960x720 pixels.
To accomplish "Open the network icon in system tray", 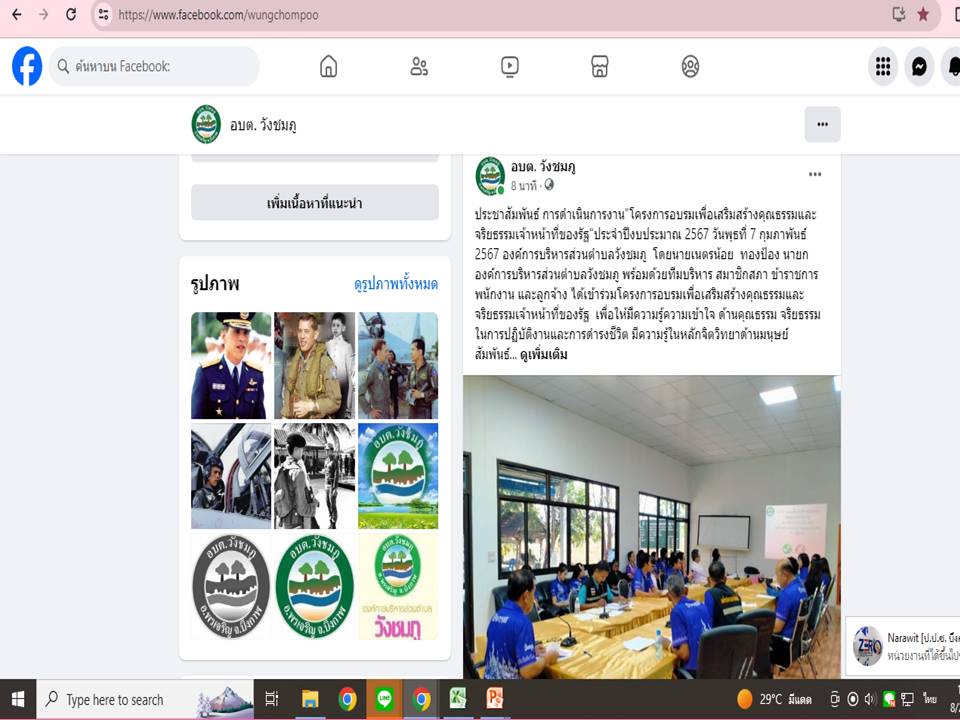I will 907,699.
